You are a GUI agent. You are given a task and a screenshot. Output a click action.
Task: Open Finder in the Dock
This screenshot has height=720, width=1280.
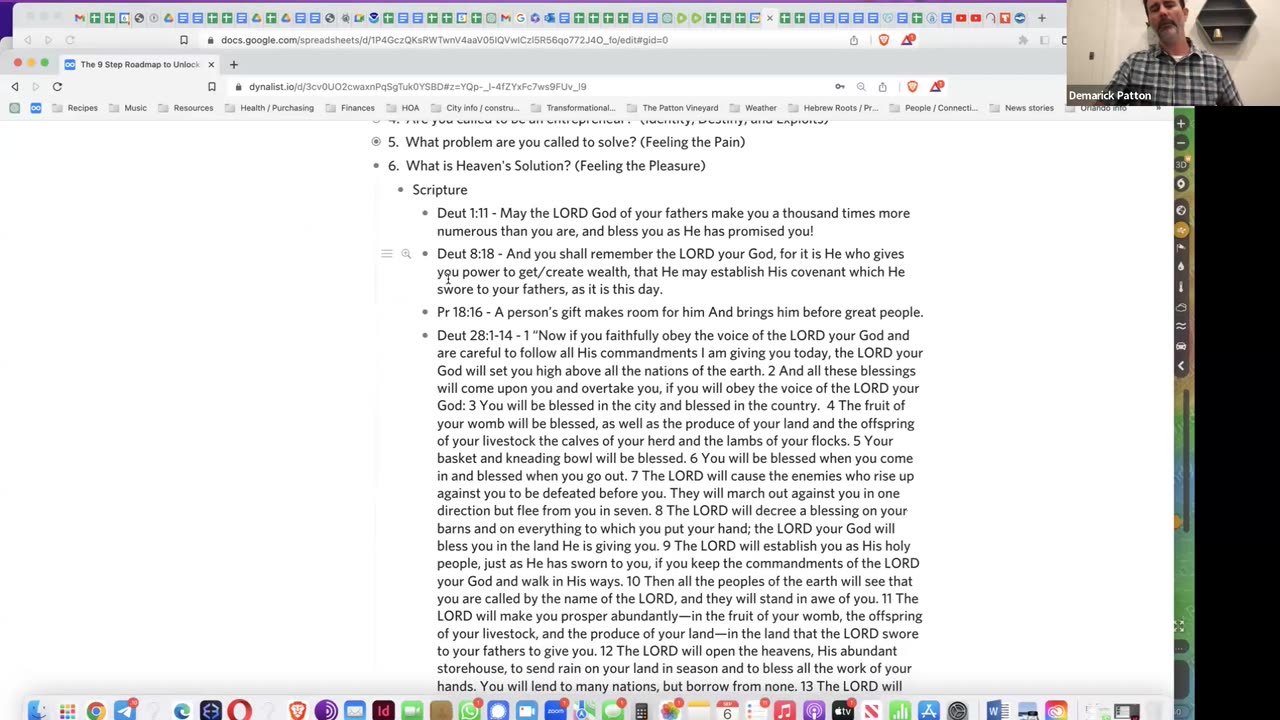37,711
